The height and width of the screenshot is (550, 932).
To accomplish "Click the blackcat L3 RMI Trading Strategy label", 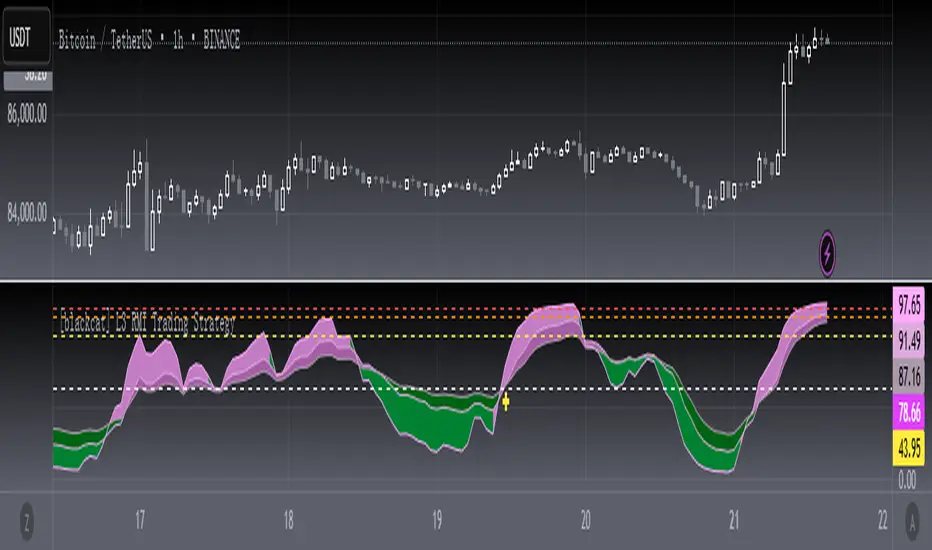I will point(147,324).
